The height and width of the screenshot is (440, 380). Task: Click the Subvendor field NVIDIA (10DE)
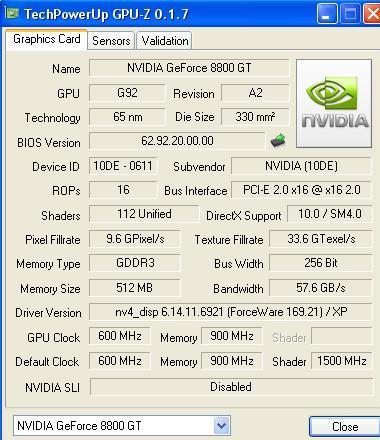pos(301,166)
